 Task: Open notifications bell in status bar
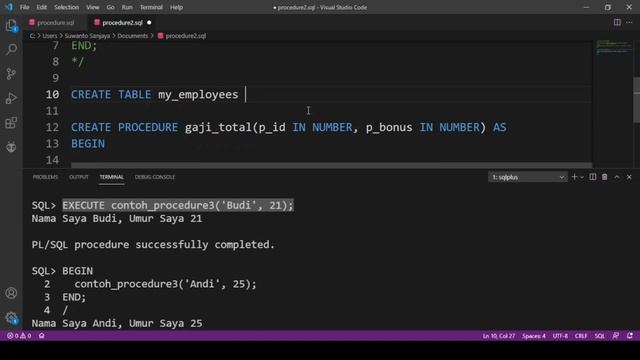coord(630,336)
